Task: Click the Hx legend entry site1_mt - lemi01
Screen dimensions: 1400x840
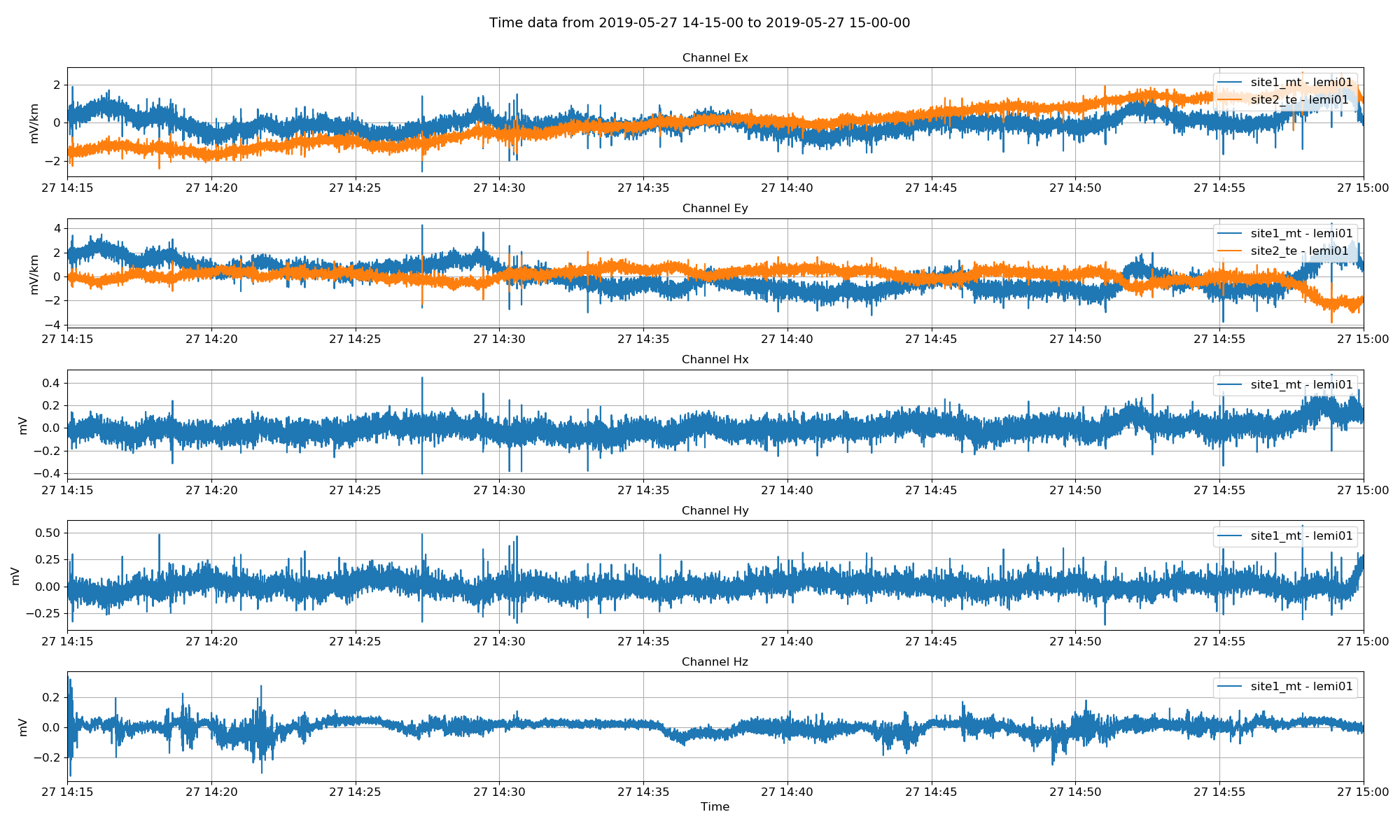Action: tap(1301, 384)
